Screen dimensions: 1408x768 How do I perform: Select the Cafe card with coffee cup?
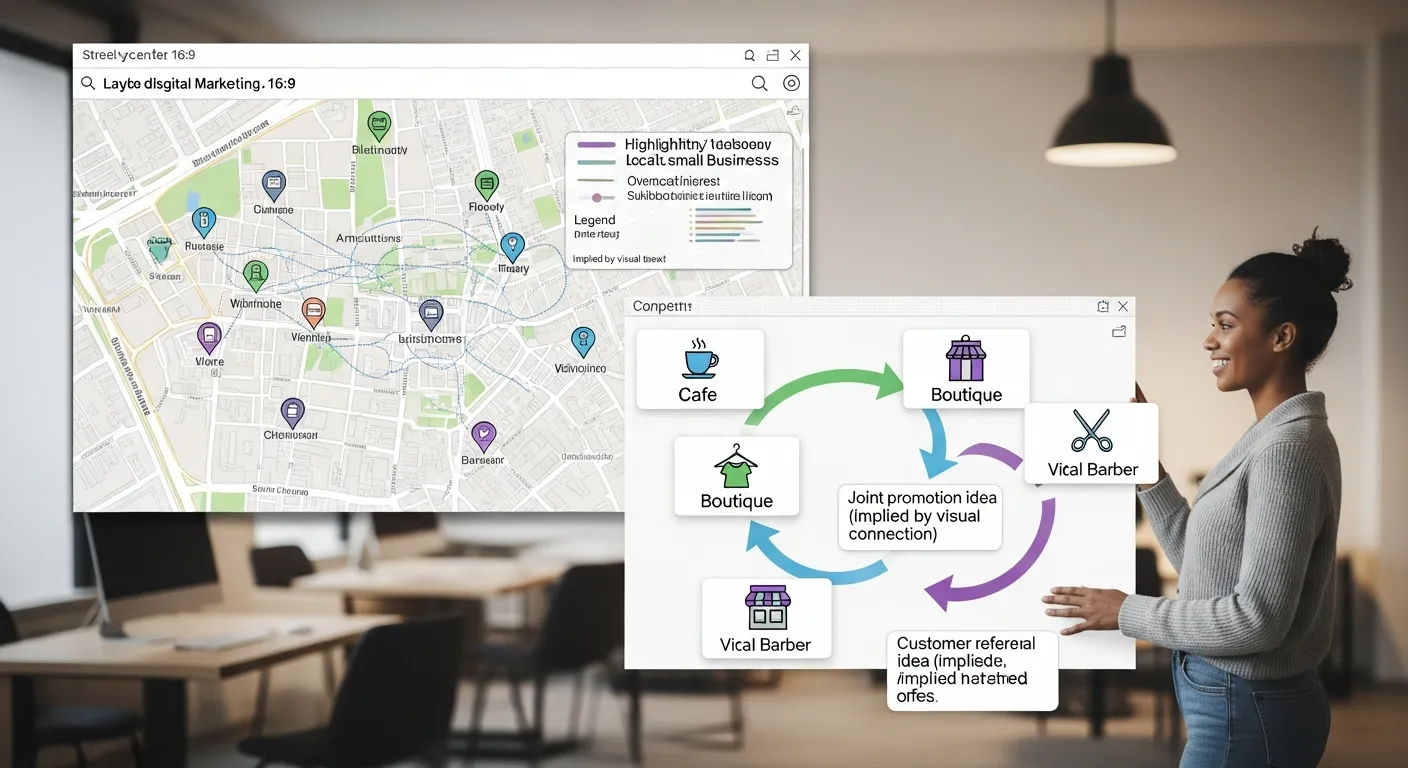699,369
